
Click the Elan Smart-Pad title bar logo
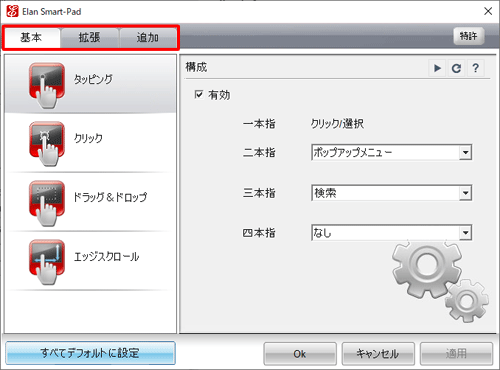coord(12,11)
